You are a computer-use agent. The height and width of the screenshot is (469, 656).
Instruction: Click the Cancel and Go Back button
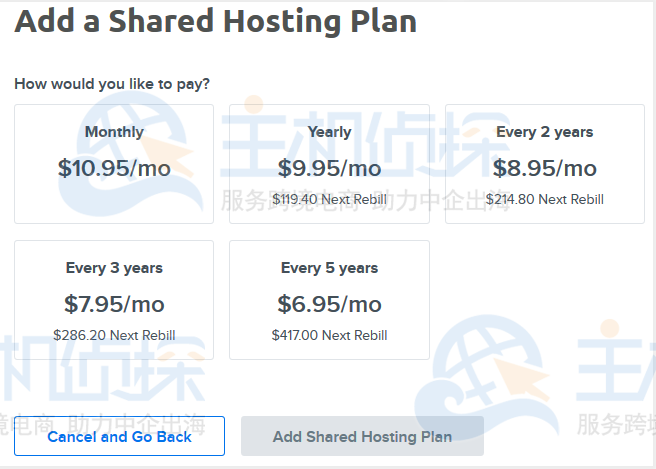coord(119,436)
